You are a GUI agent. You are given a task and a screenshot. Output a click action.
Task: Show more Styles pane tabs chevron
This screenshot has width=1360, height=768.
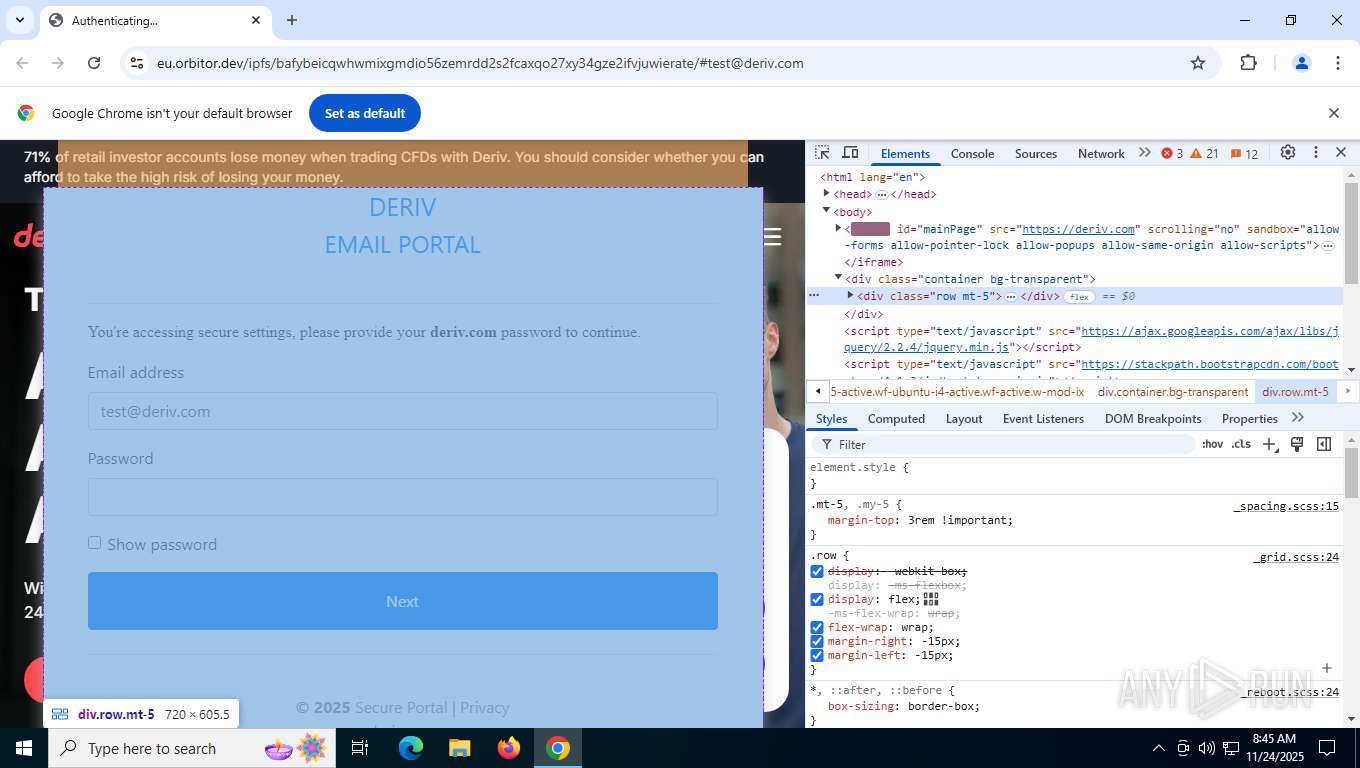click(1298, 418)
